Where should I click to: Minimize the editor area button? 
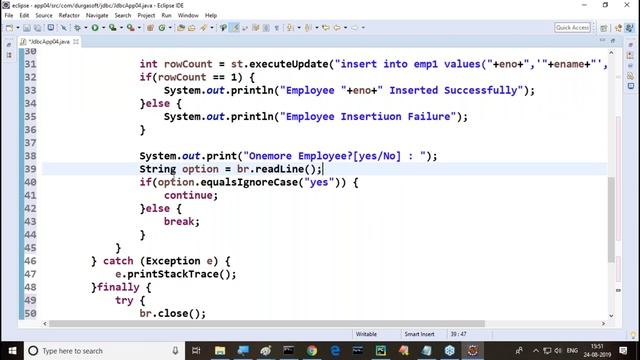coord(602,40)
